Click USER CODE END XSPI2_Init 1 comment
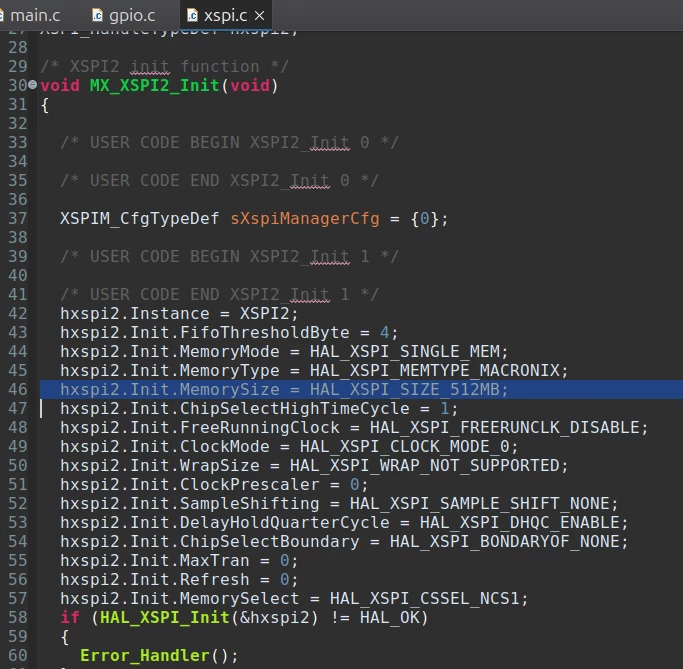The width and height of the screenshot is (683, 669). pyautogui.click(x=219, y=294)
